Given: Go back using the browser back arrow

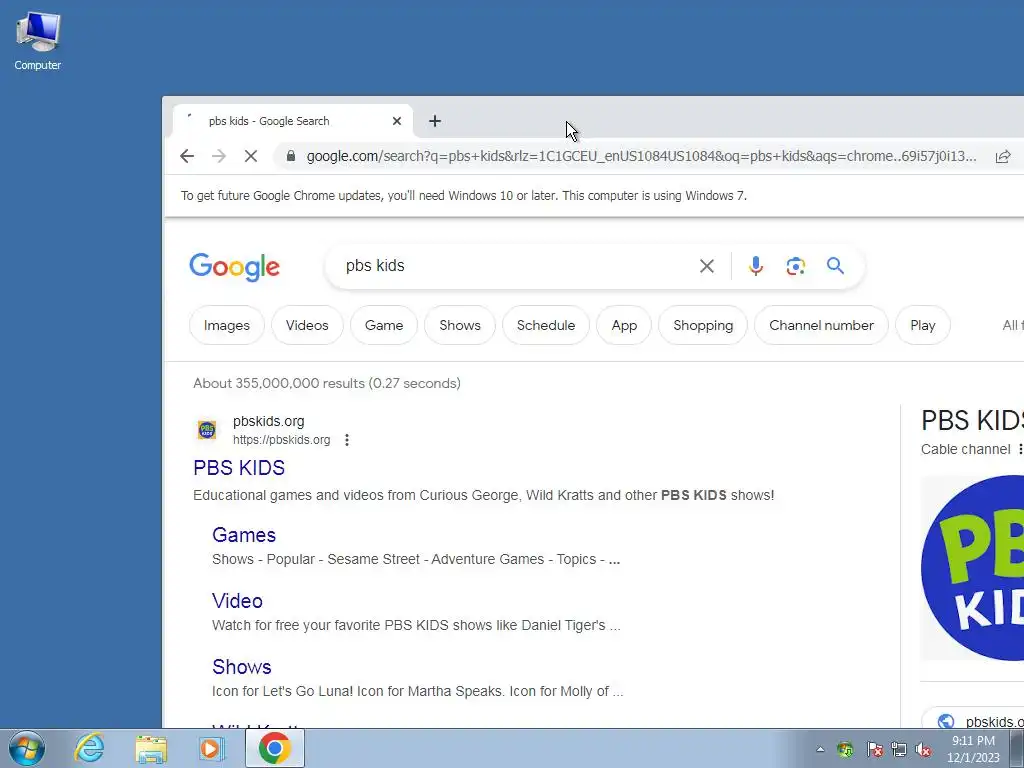Looking at the screenshot, I should click(x=187, y=156).
